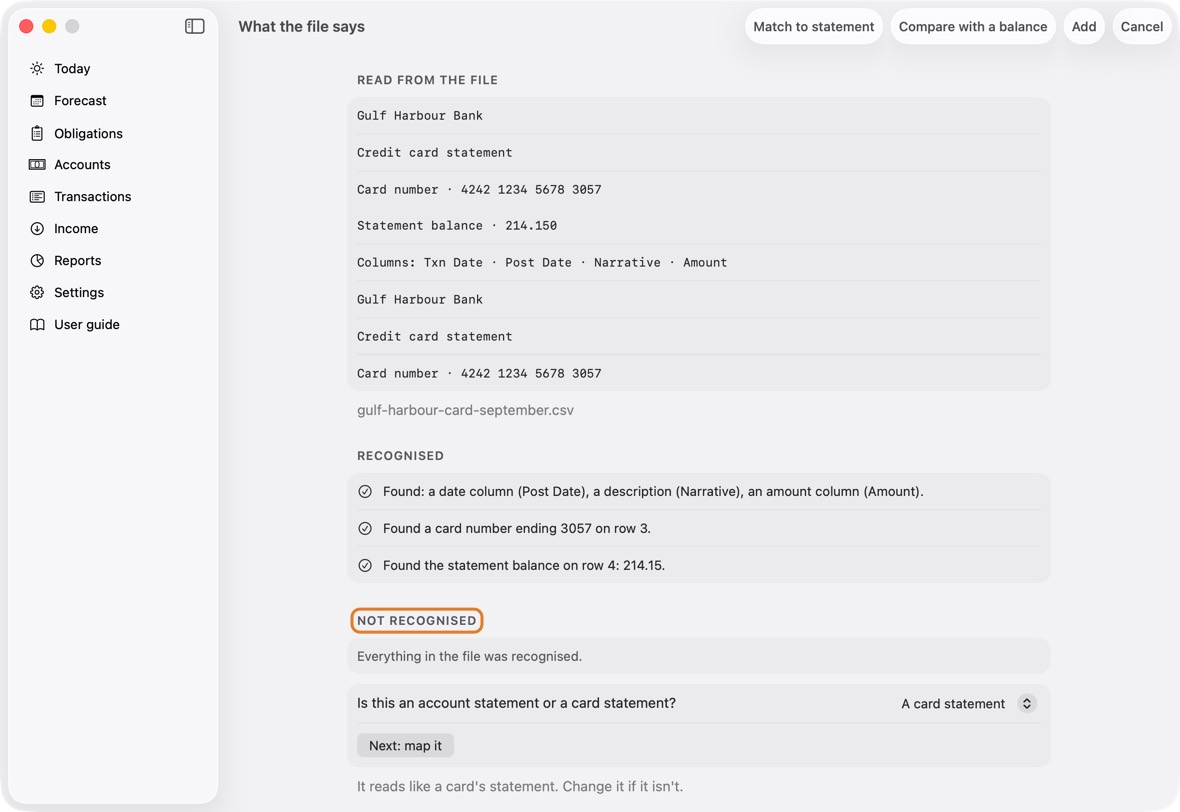The height and width of the screenshot is (812, 1180).
Task: Click the Transactions list icon
Action: (x=37, y=196)
